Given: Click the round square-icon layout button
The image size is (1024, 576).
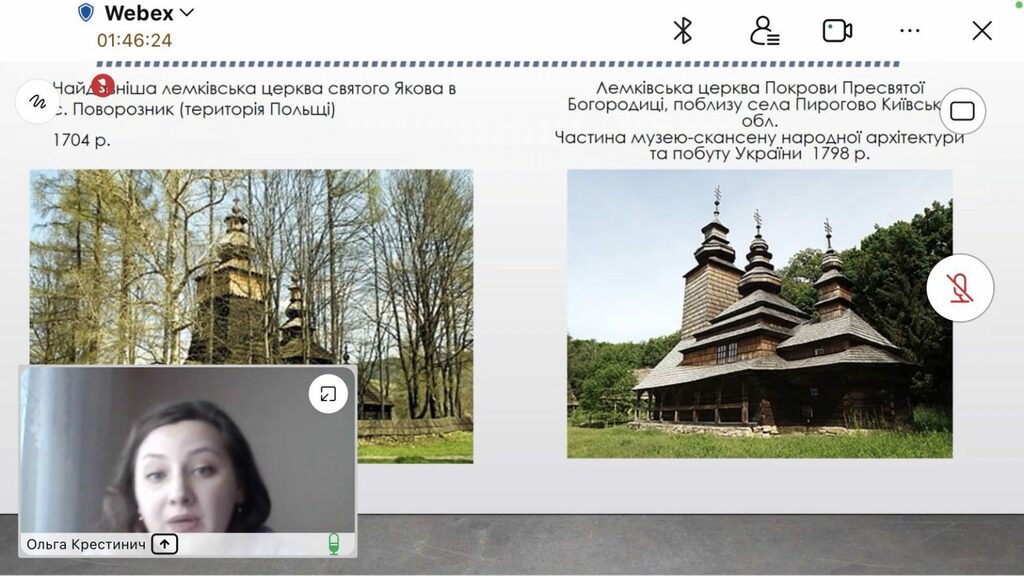Looking at the screenshot, I should (963, 111).
